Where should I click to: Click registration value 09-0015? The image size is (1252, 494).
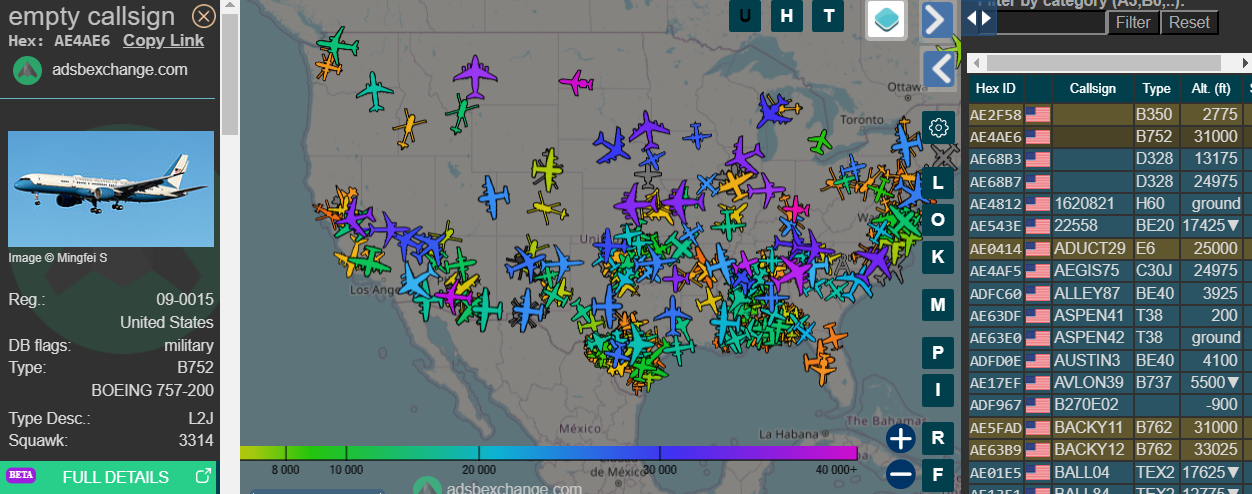pyautogui.click(x=185, y=300)
